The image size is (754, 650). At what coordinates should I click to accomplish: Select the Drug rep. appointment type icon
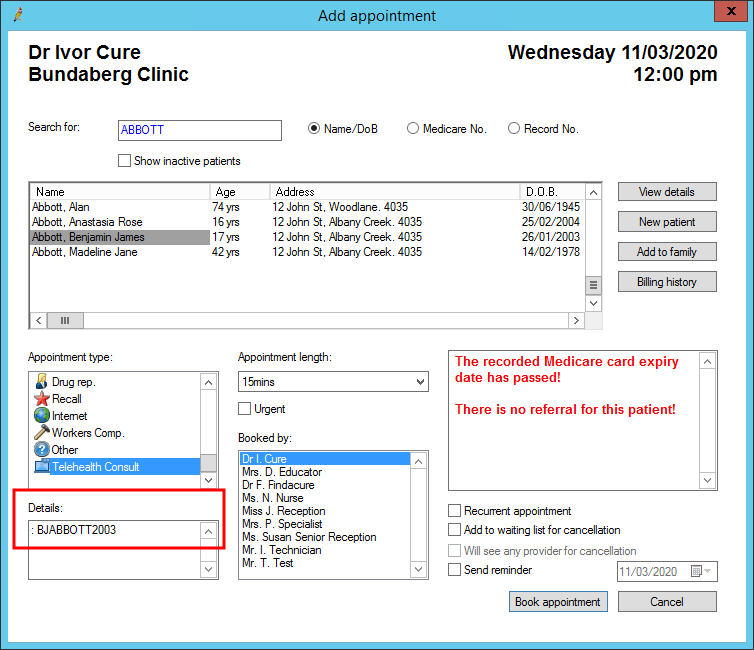[x=41, y=382]
